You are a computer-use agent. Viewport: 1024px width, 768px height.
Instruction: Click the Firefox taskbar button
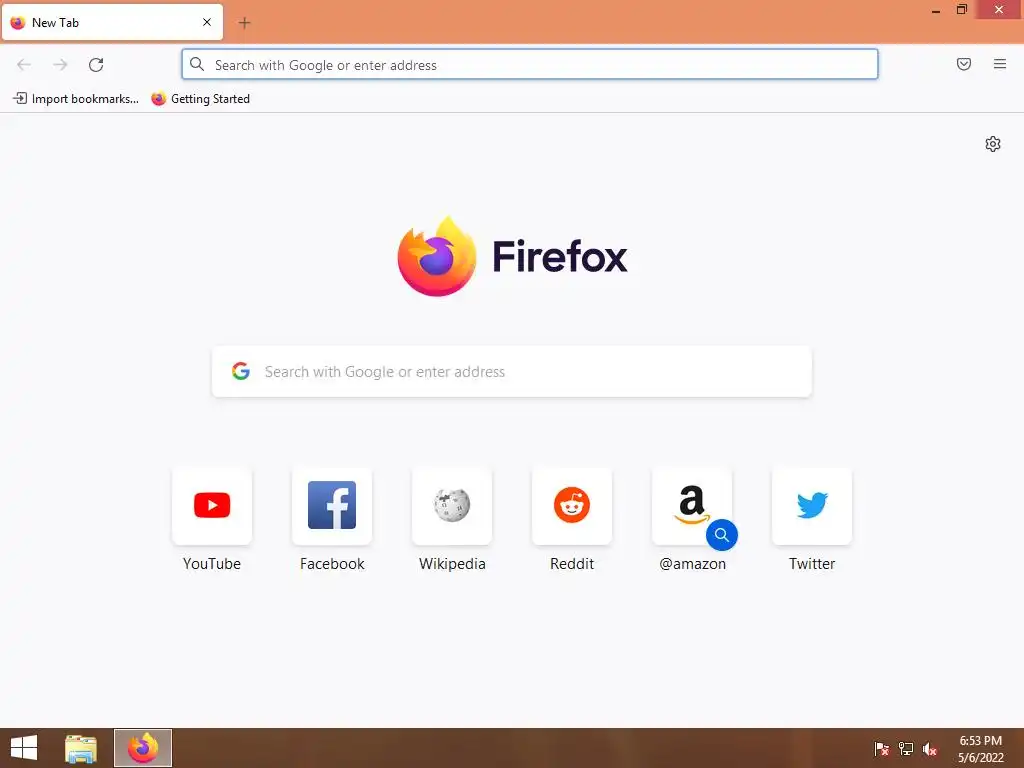tap(143, 748)
